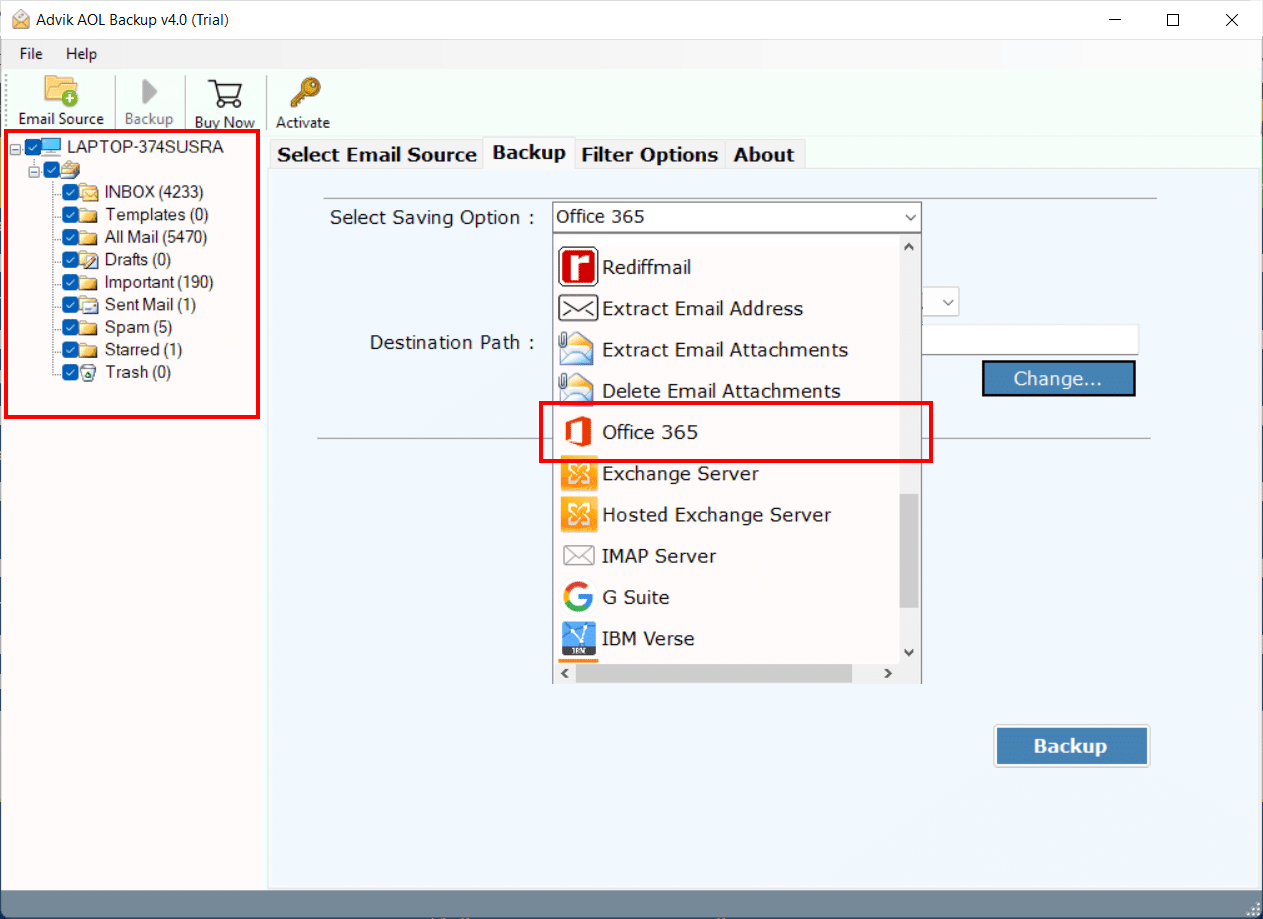The height and width of the screenshot is (919, 1263).
Task: Click the Sent Mail folder icon
Action: pyautogui.click(x=89, y=305)
